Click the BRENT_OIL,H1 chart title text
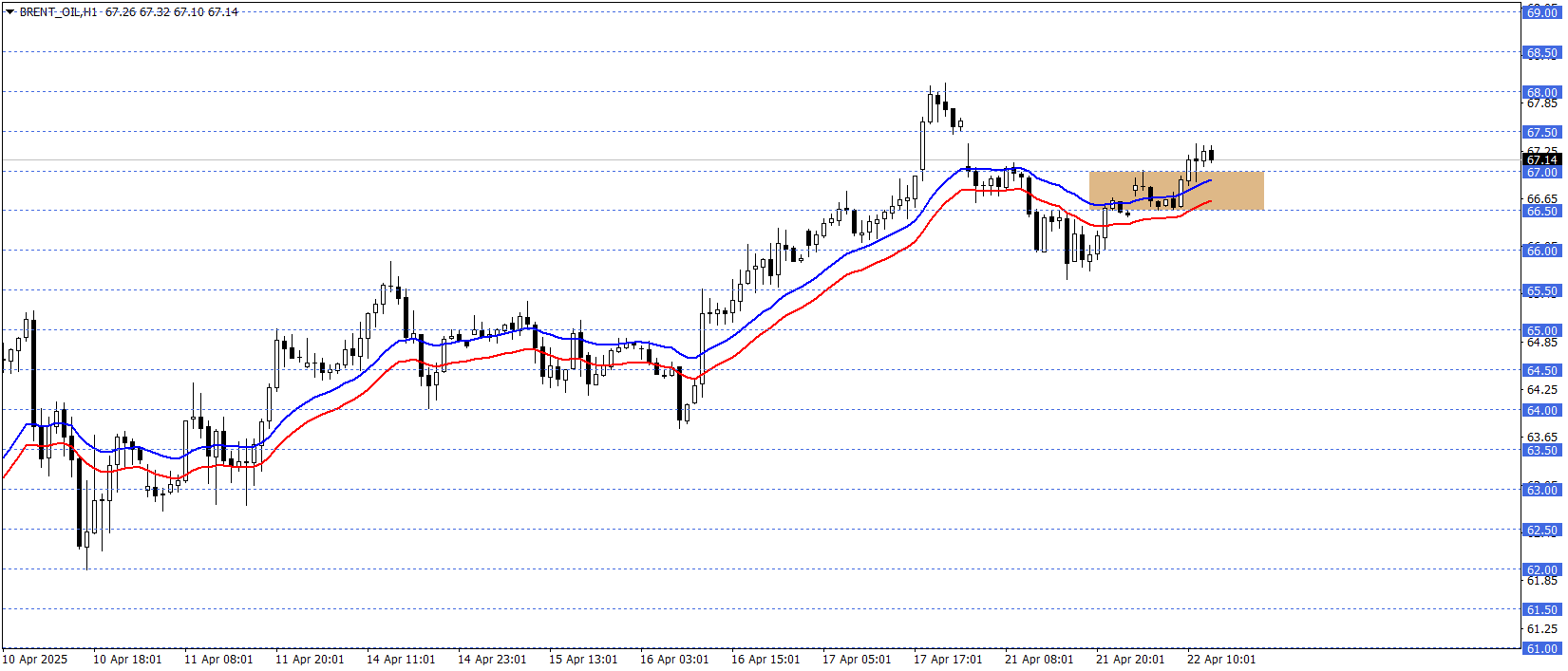The image size is (1568, 671). tap(58, 12)
